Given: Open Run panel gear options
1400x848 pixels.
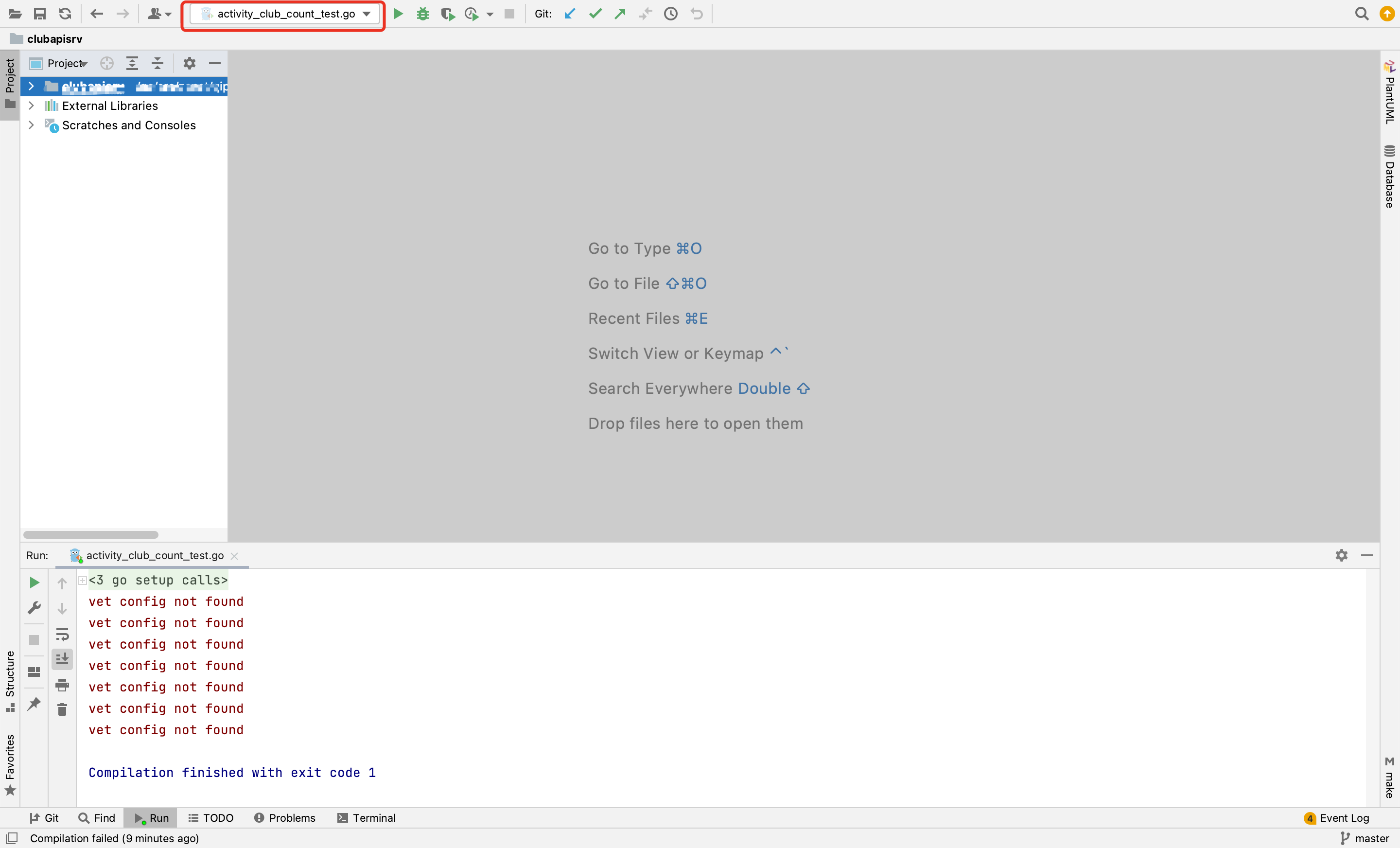Looking at the screenshot, I should tap(1341, 555).
